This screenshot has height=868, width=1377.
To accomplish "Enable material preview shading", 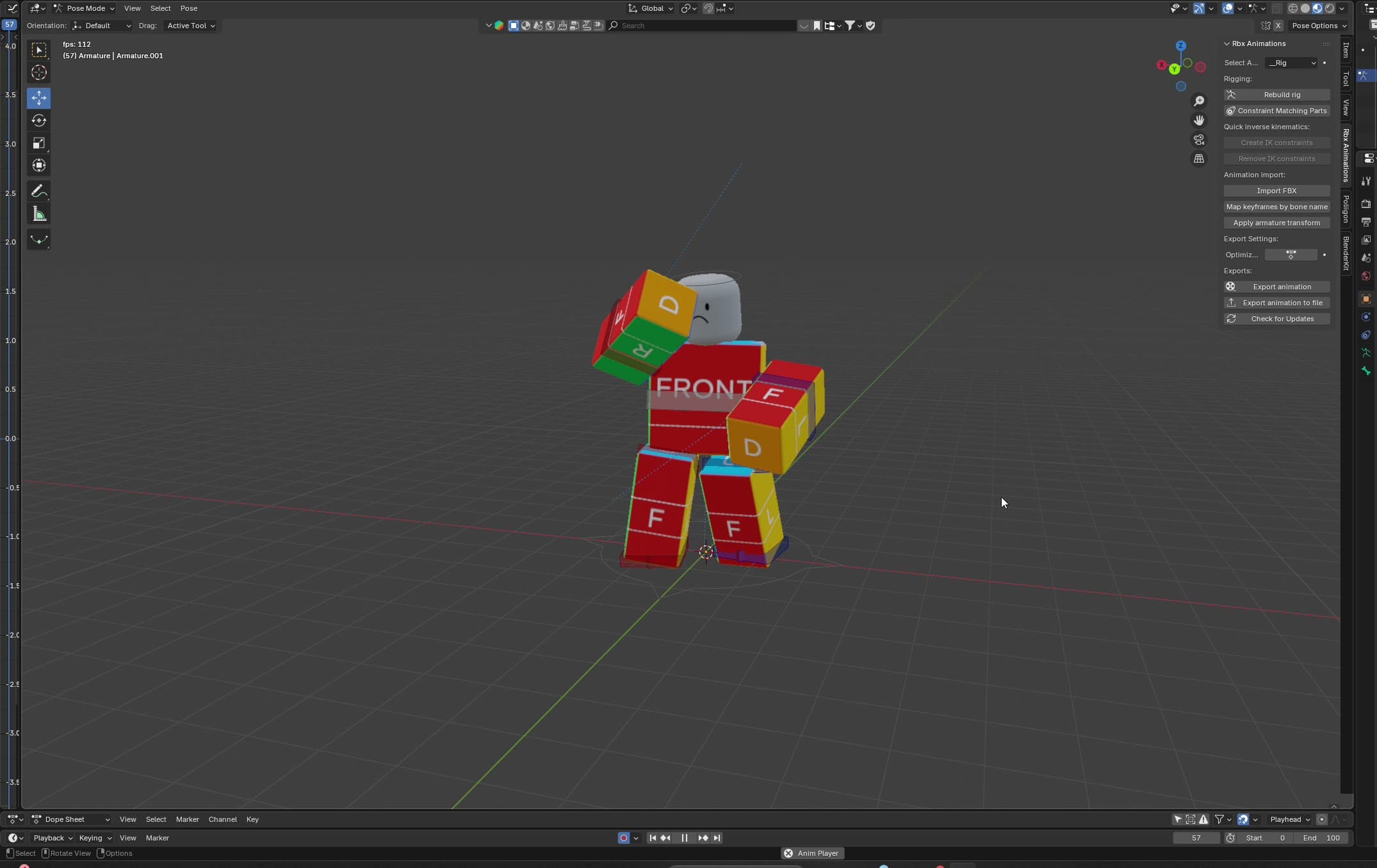I will (1317, 8).
